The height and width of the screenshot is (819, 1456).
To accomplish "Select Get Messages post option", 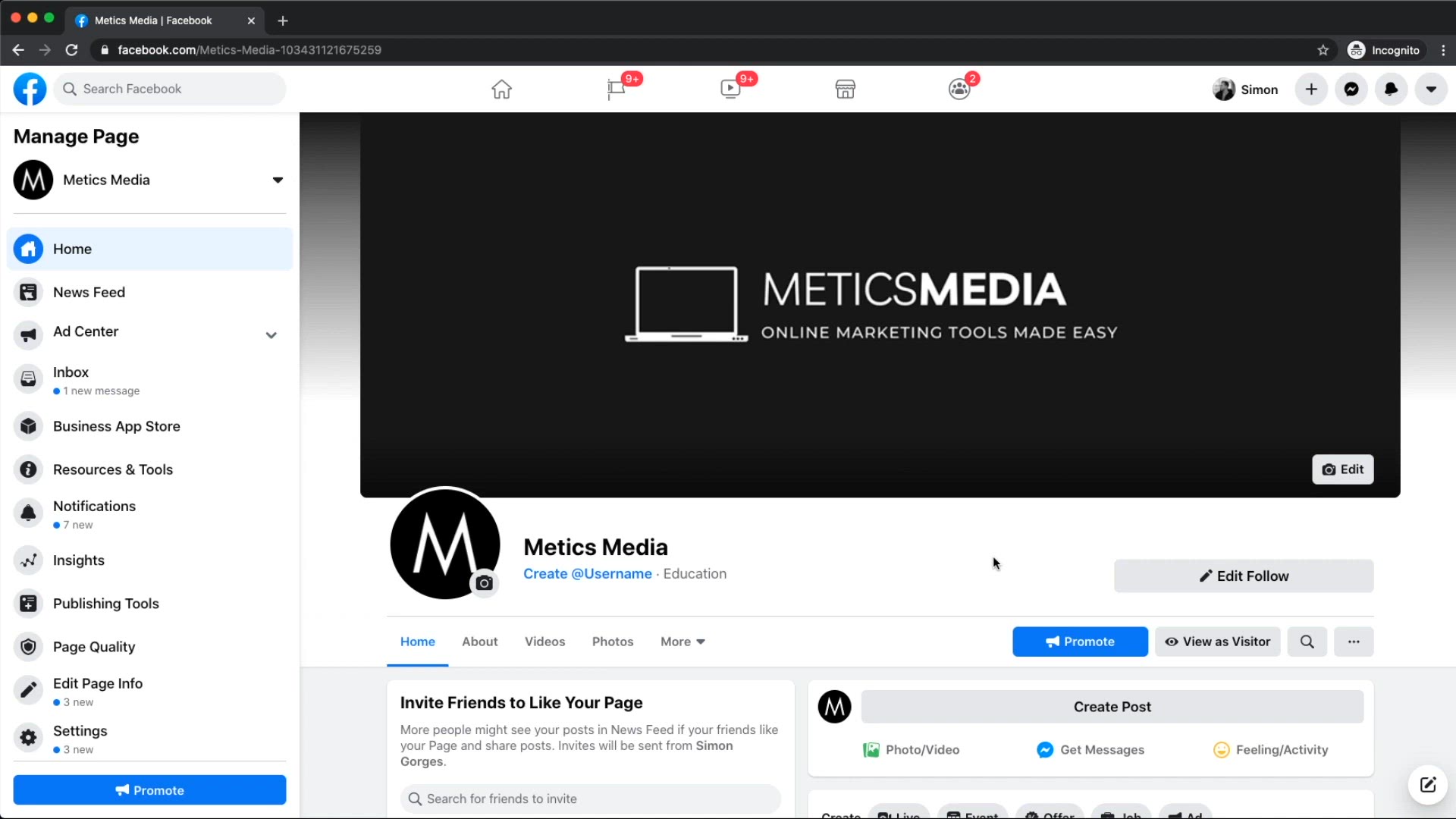I will pyautogui.click(x=1090, y=750).
